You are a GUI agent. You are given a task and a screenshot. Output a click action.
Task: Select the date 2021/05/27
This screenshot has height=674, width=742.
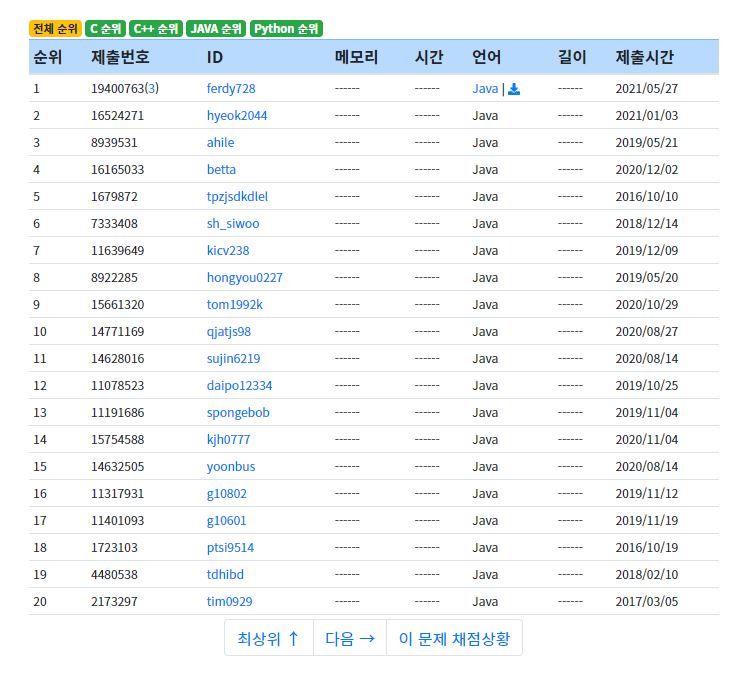646,89
